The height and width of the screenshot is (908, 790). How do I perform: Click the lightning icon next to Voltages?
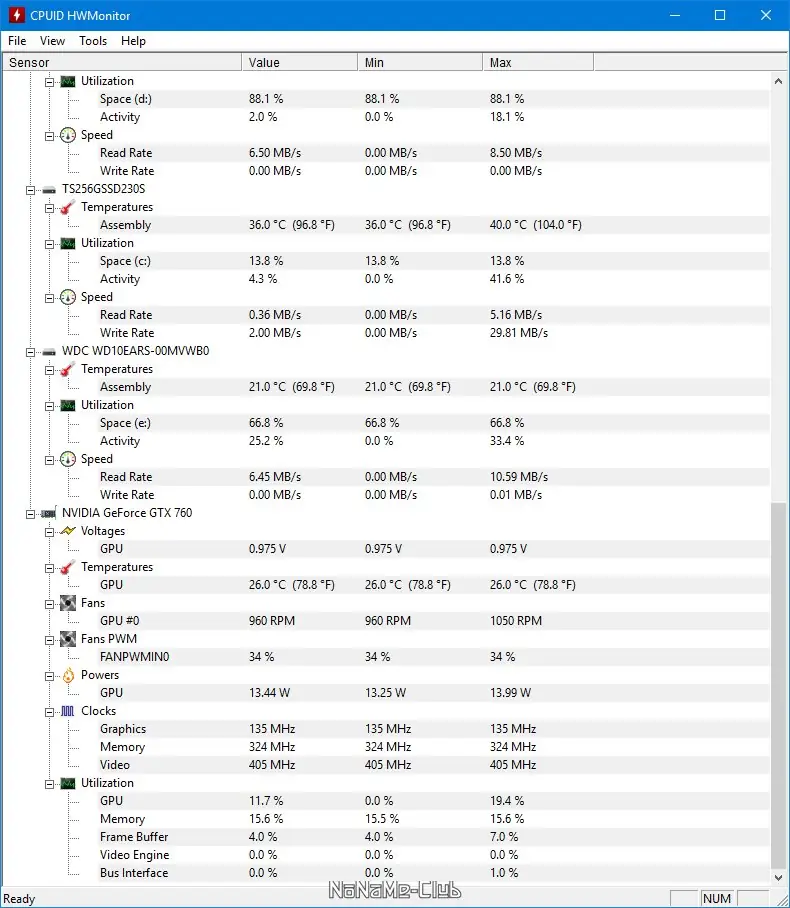click(x=67, y=531)
